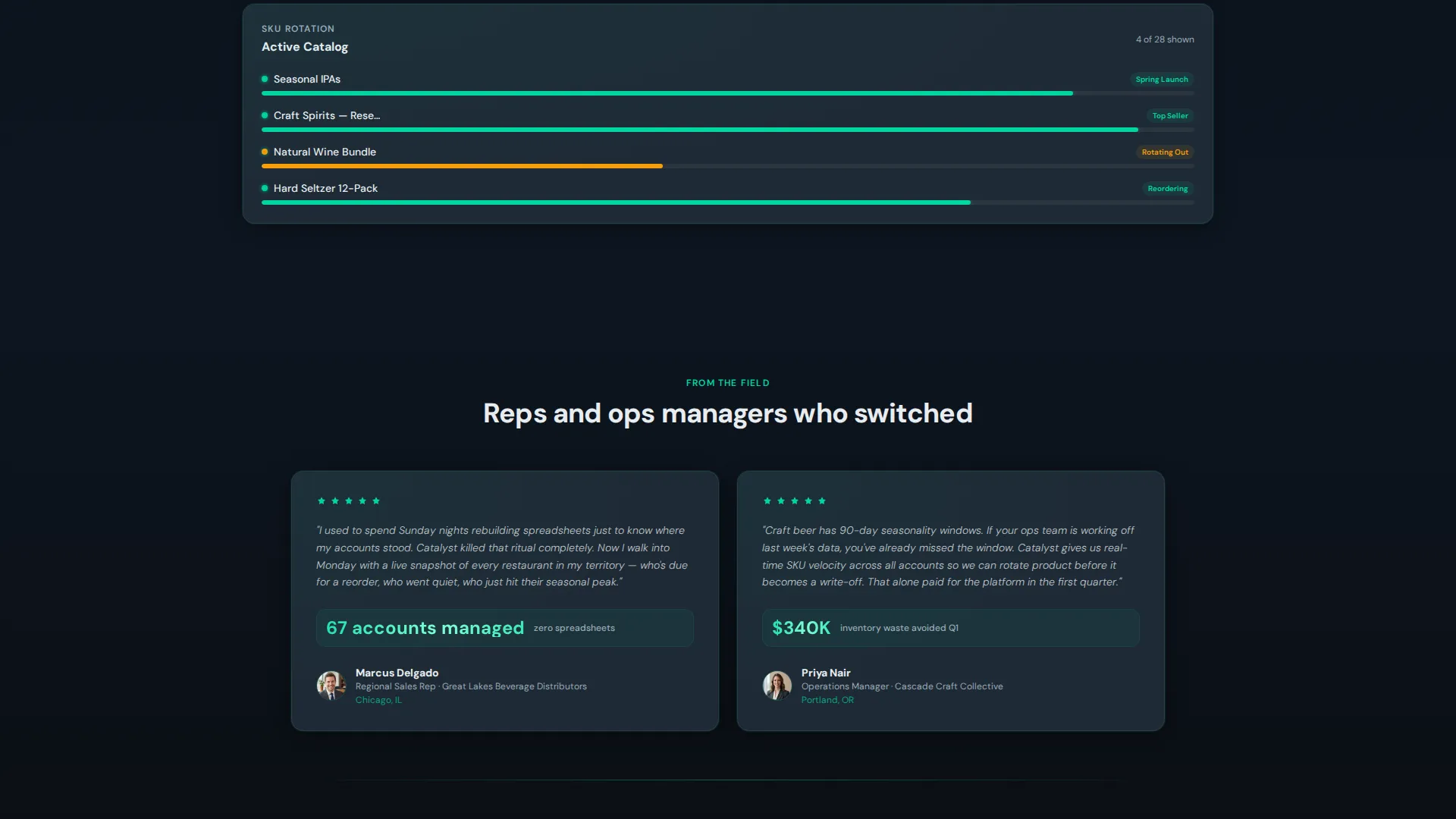Select the Reordering tag
Screen dimensions: 1456x819
click(x=1168, y=189)
